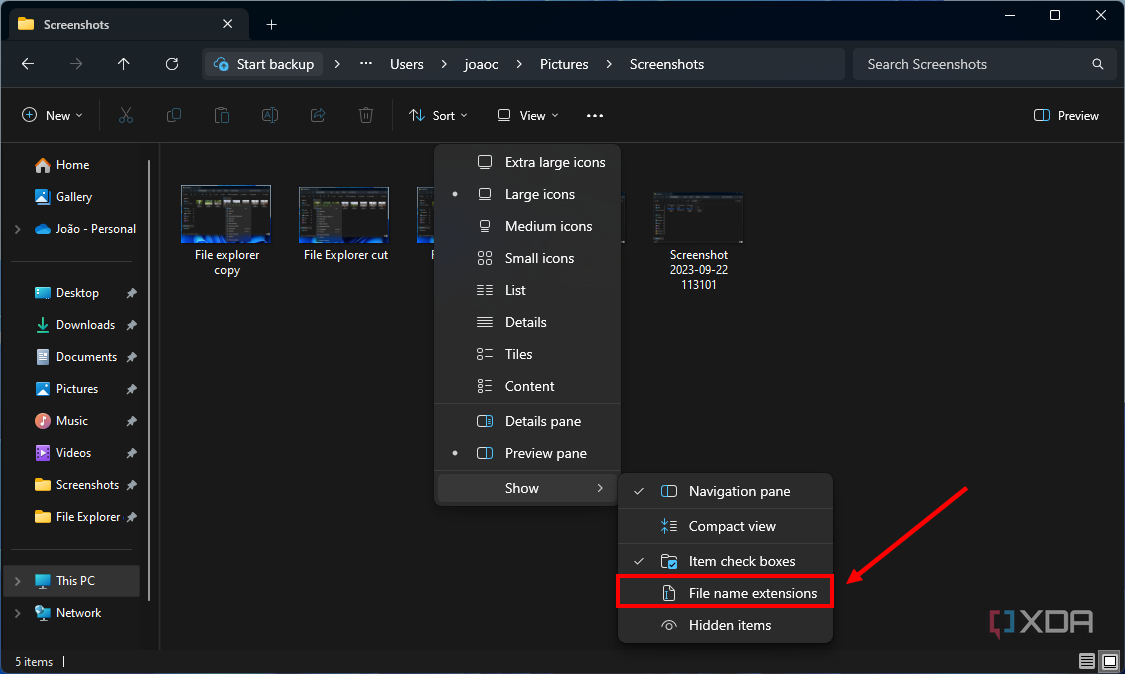Click the Delete icon in the toolbar
The height and width of the screenshot is (674, 1125).
365,115
